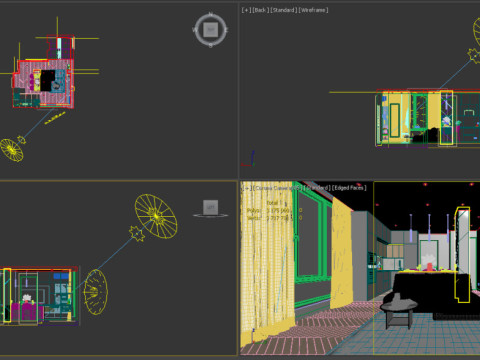This screenshot has width=480, height=360.
Task: Click the ViewCube in the bottom-left viewport
Action: point(211,207)
